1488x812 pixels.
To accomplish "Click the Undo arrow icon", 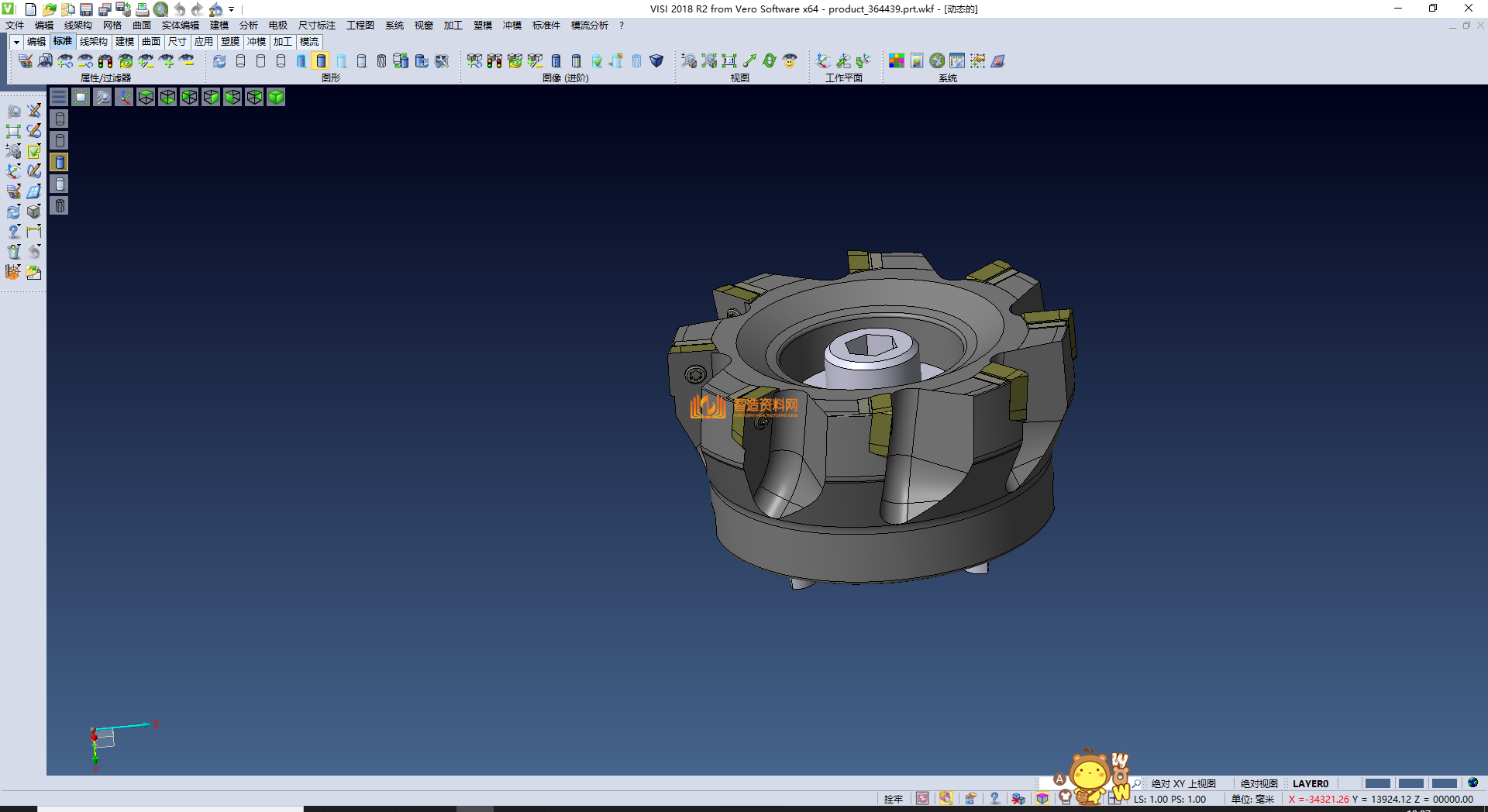I will [180, 9].
